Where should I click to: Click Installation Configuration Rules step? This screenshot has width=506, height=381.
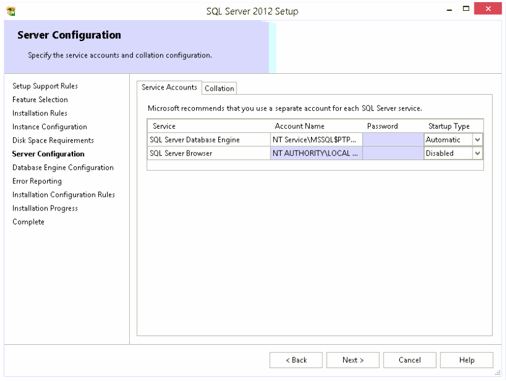pyautogui.click(x=64, y=195)
